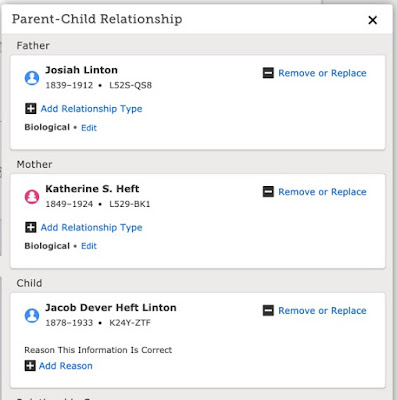Click the minus icon next to mother's Remove or Replace

pos(268,192)
